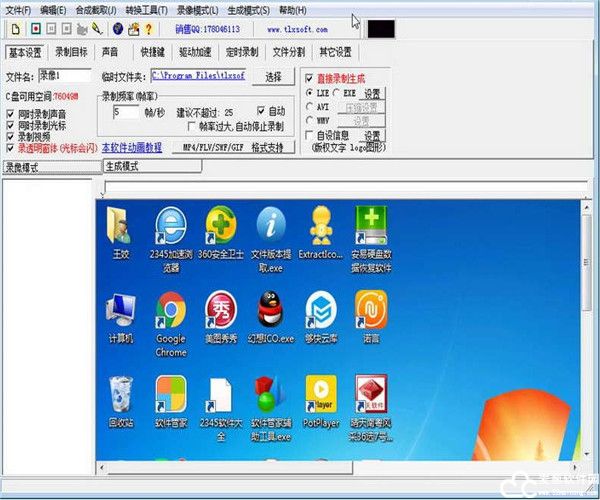
Task: Click the yellow help question mark icon
Action: pyautogui.click(x=149, y=29)
